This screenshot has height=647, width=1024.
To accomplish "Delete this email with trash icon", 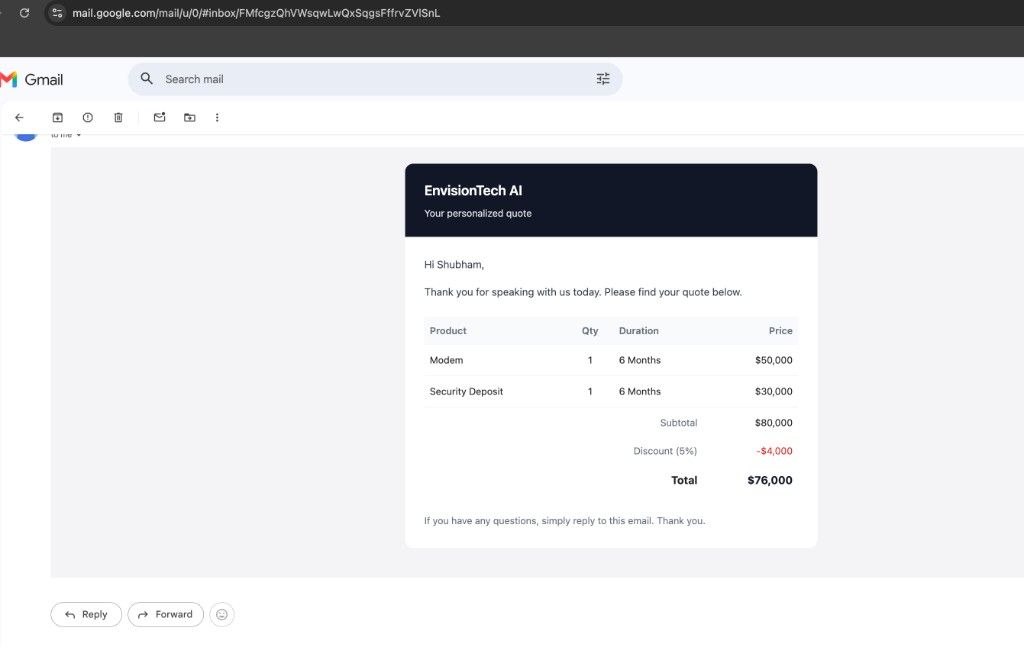I will tap(118, 118).
